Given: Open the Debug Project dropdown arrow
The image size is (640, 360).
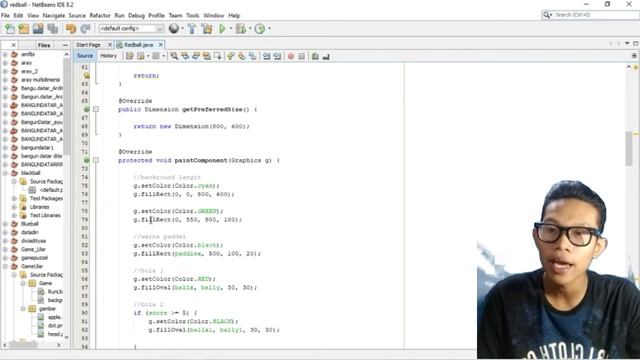Looking at the screenshot, I should click(x=250, y=29).
